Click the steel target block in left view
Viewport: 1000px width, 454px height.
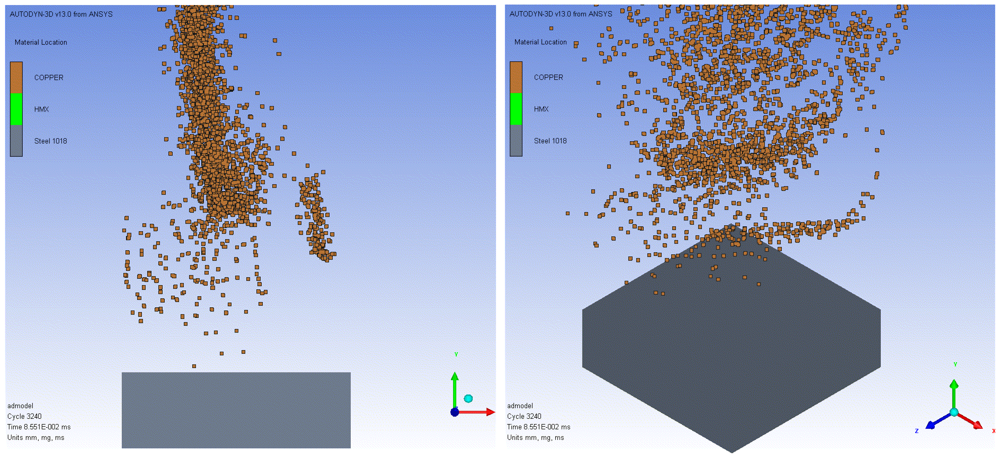click(x=236, y=410)
